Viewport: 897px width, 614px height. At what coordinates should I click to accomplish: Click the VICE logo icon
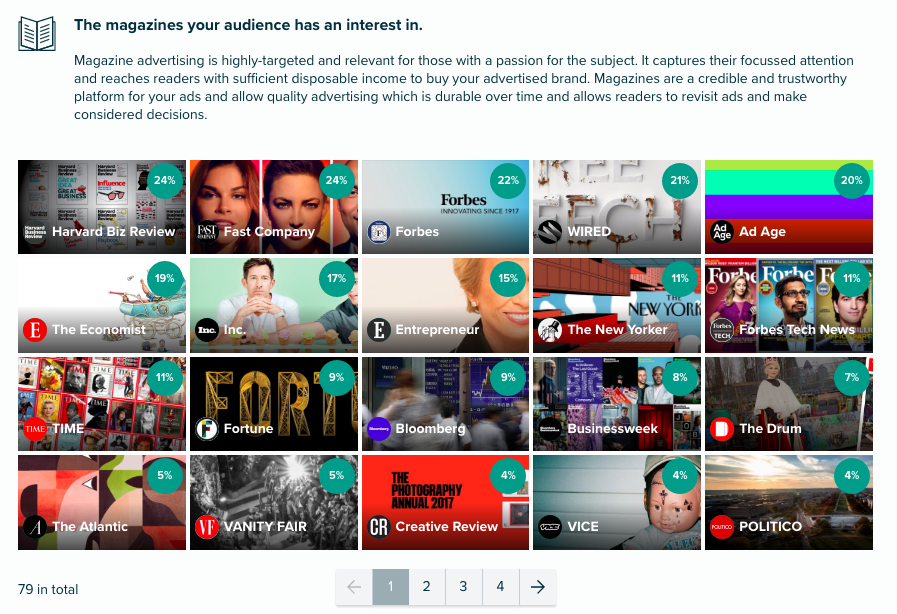[550, 526]
